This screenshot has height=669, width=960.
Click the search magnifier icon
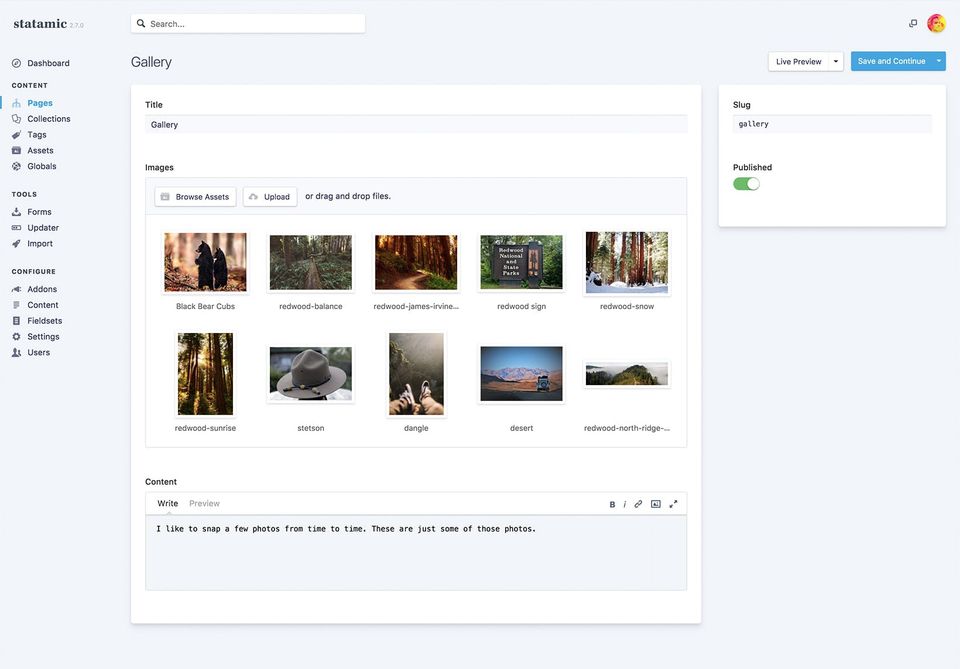click(x=141, y=23)
